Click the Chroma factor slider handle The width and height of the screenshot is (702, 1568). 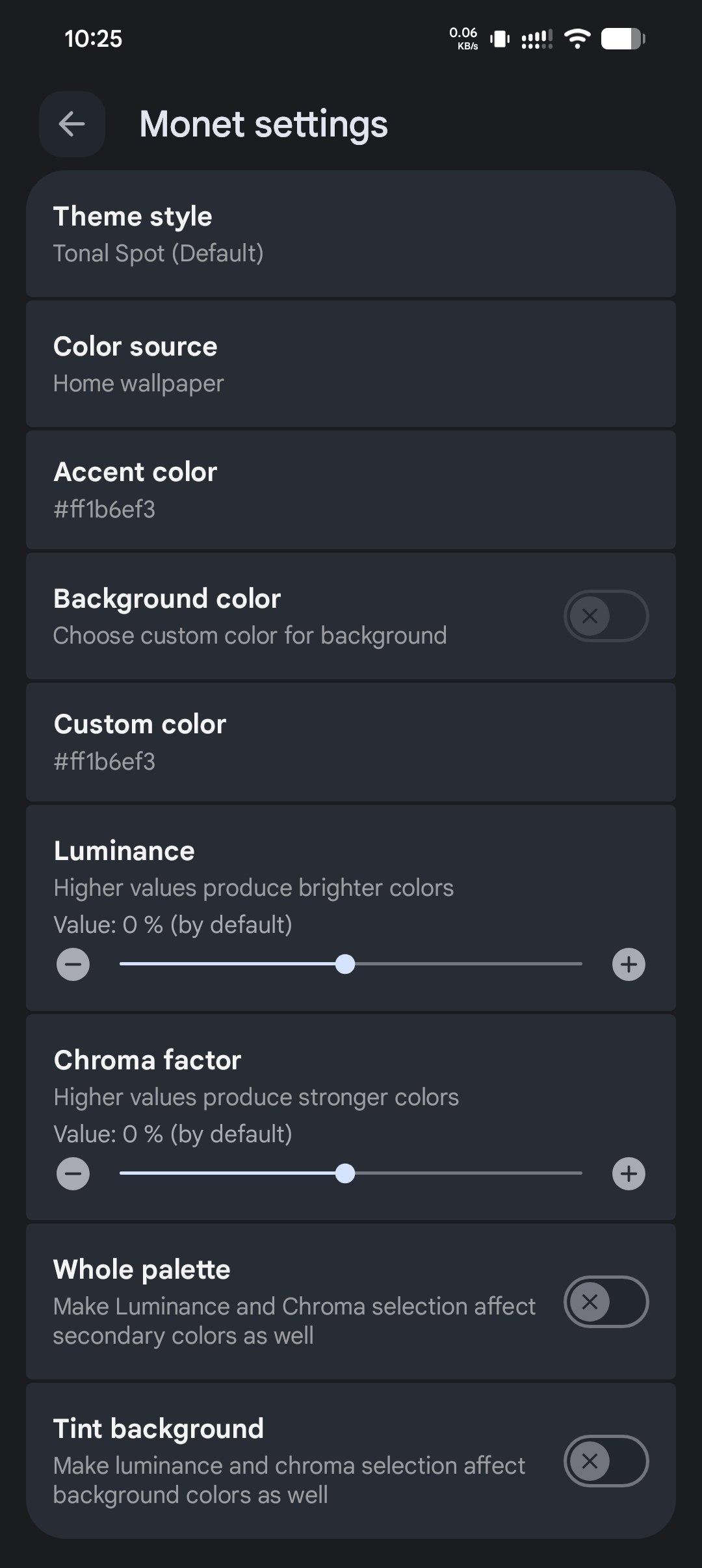point(345,1173)
